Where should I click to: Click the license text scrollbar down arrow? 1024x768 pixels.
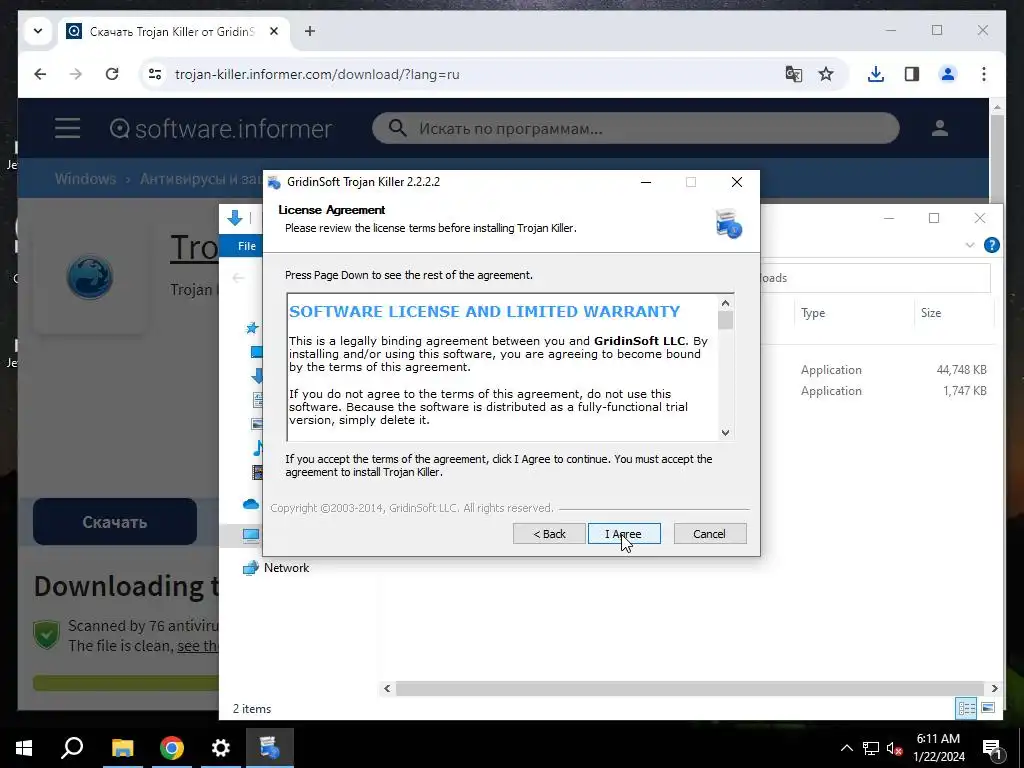click(725, 432)
